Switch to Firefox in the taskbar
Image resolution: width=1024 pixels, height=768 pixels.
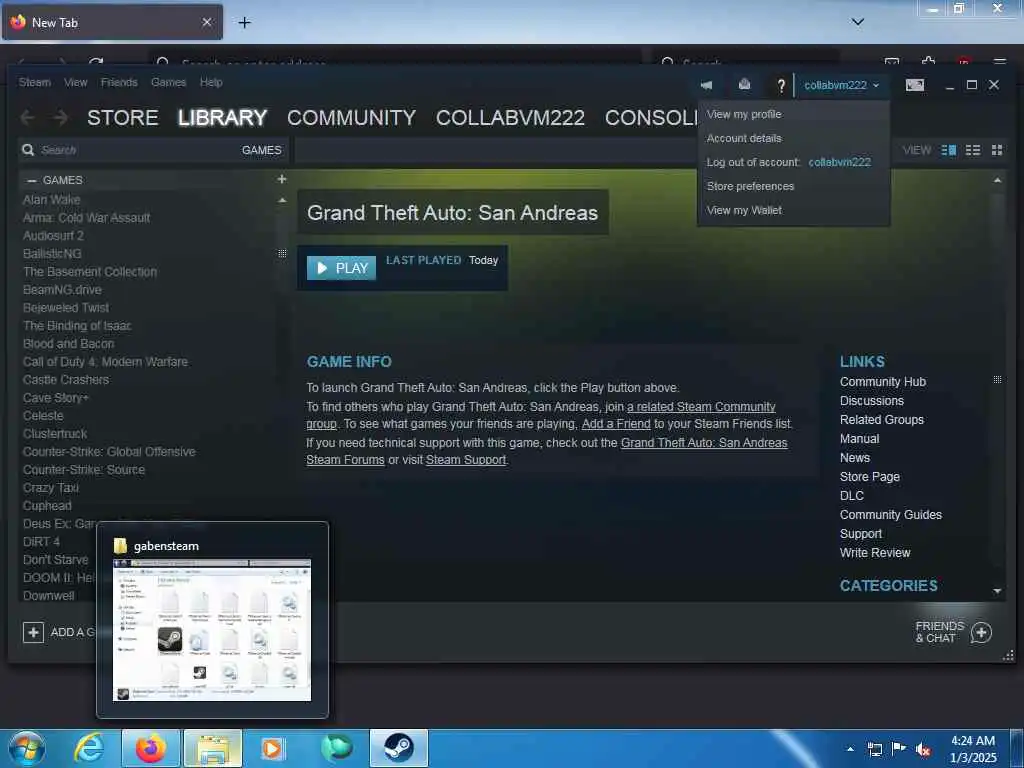click(x=150, y=748)
